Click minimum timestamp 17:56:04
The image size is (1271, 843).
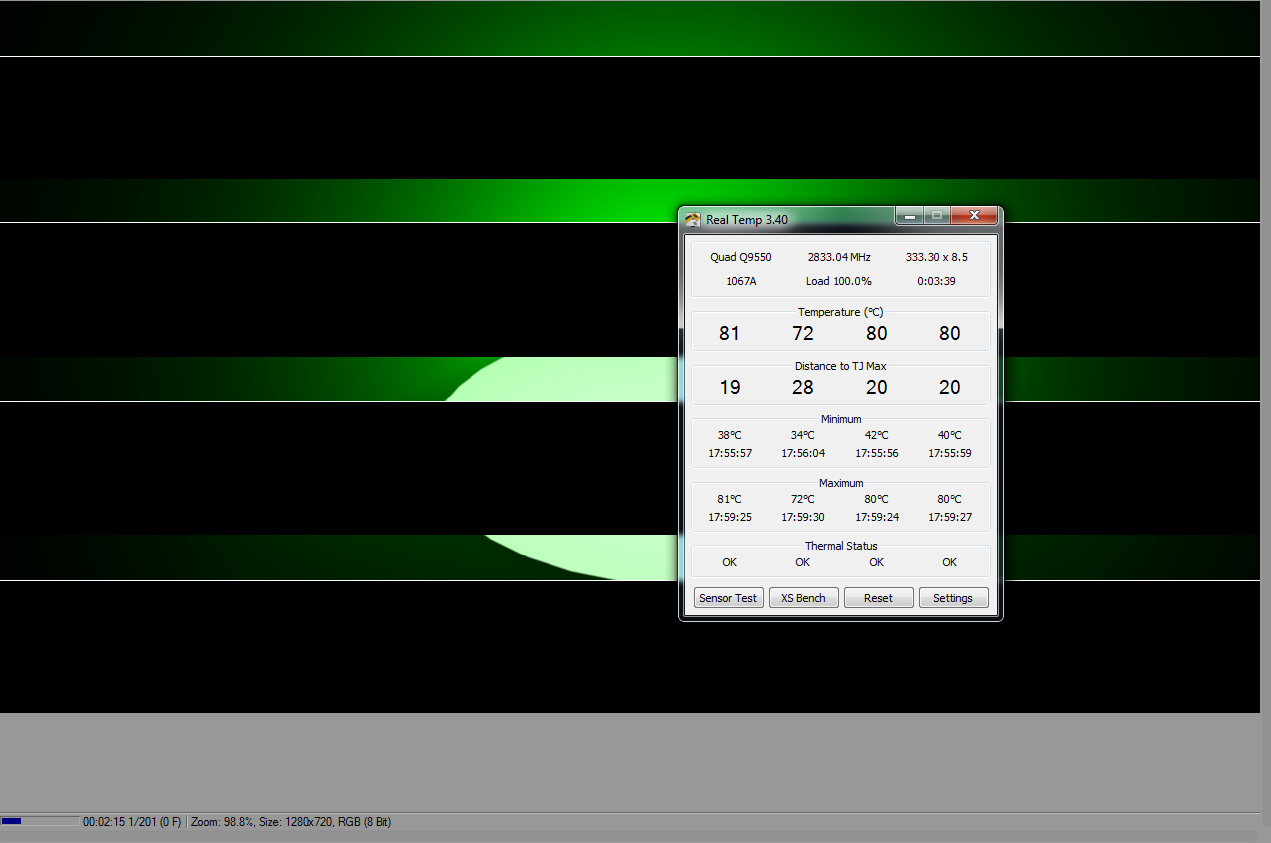click(x=803, y=453)
